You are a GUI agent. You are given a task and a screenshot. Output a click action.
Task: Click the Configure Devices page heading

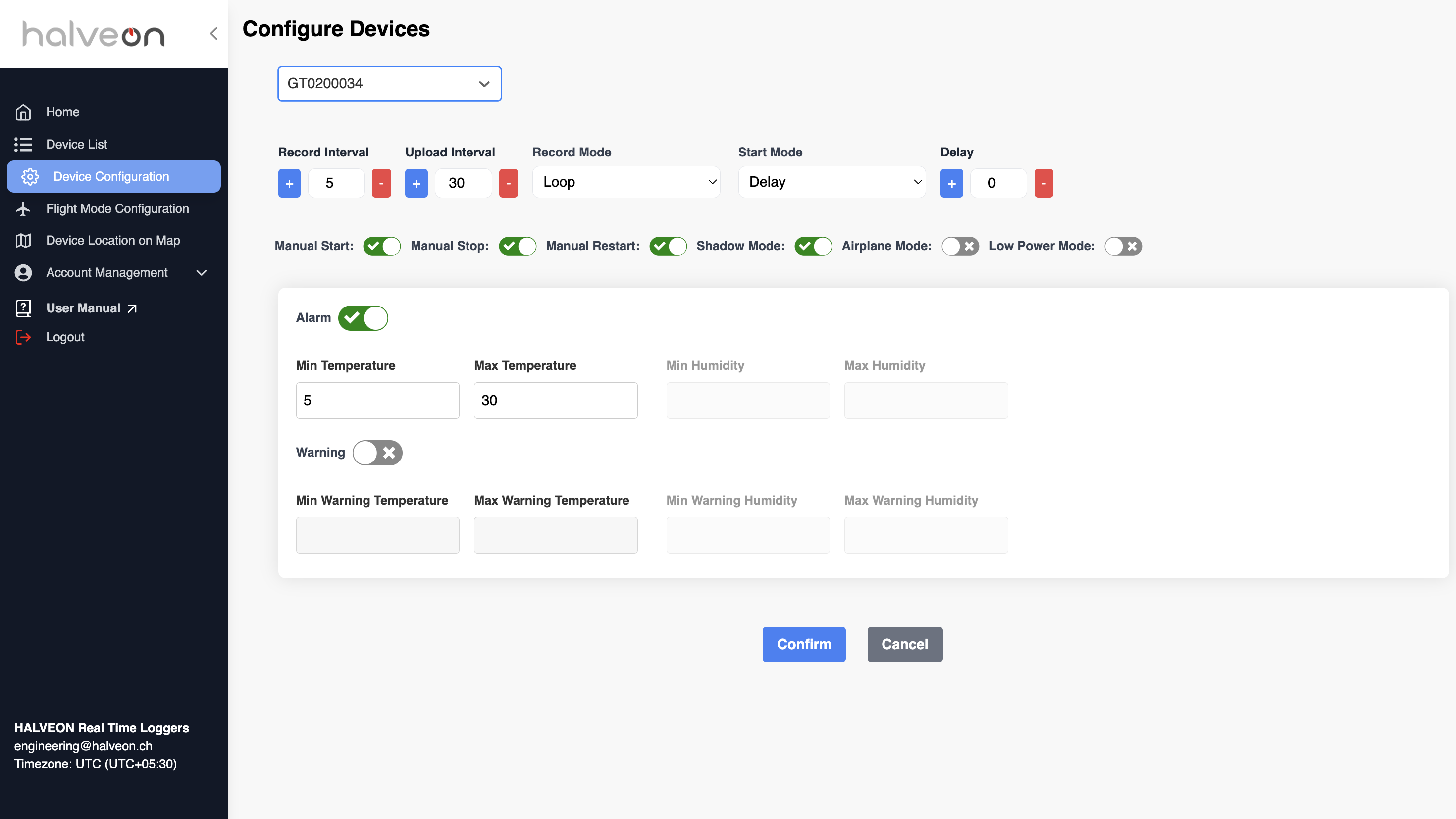tap(336, 29)
